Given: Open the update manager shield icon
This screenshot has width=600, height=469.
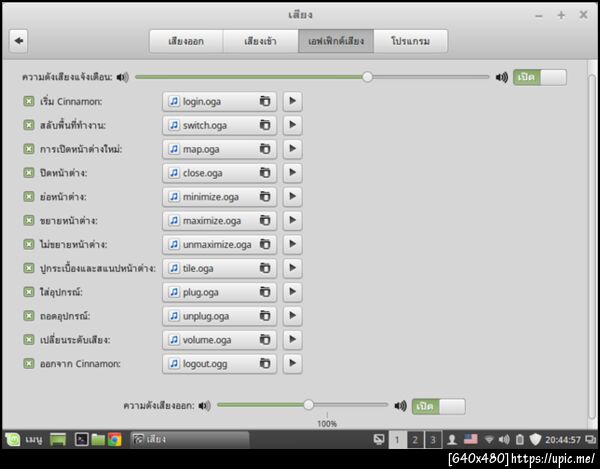Looking at the screenshot, I should (535, 440).
